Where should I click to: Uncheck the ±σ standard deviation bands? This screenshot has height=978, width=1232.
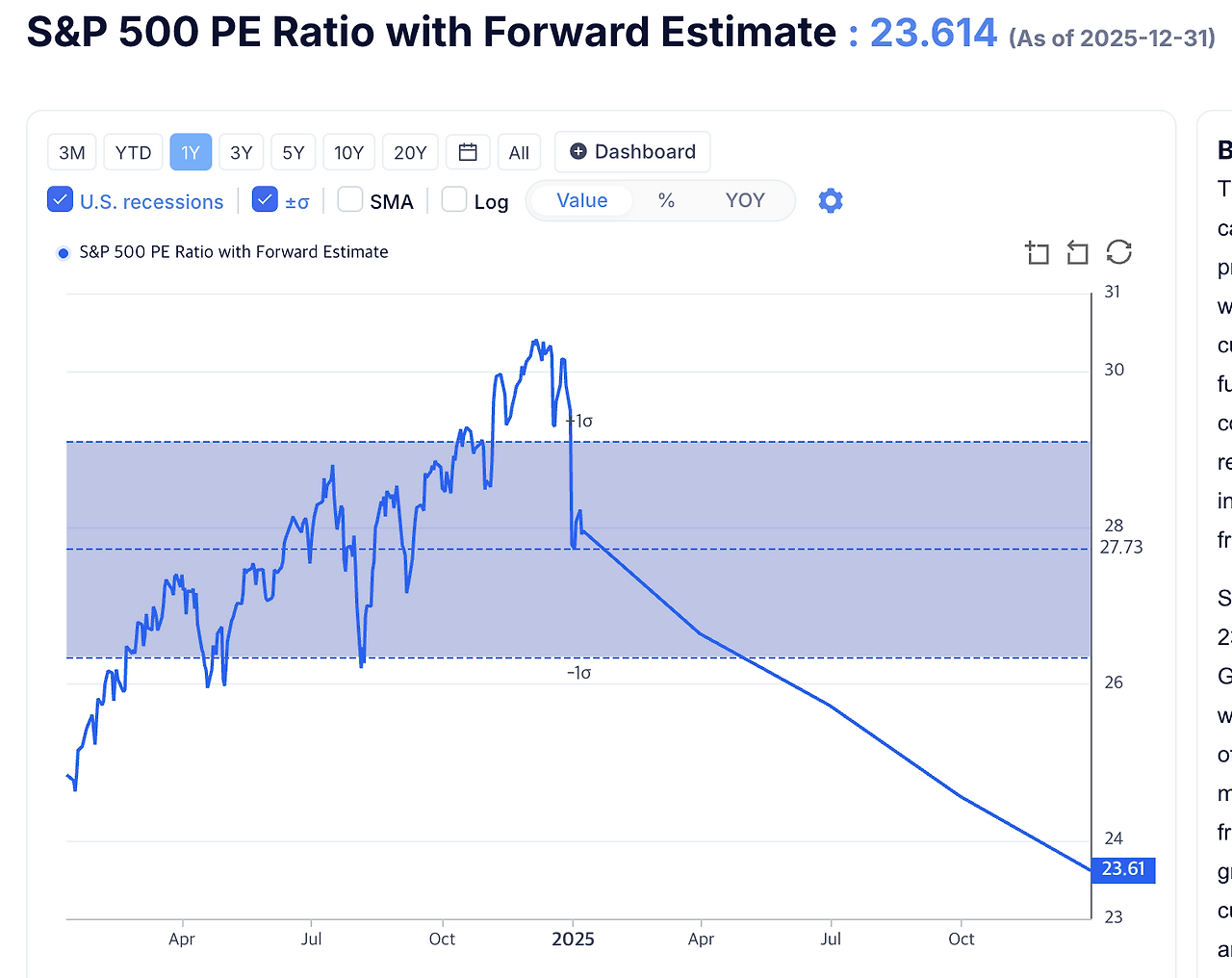[x=264, y=200]
